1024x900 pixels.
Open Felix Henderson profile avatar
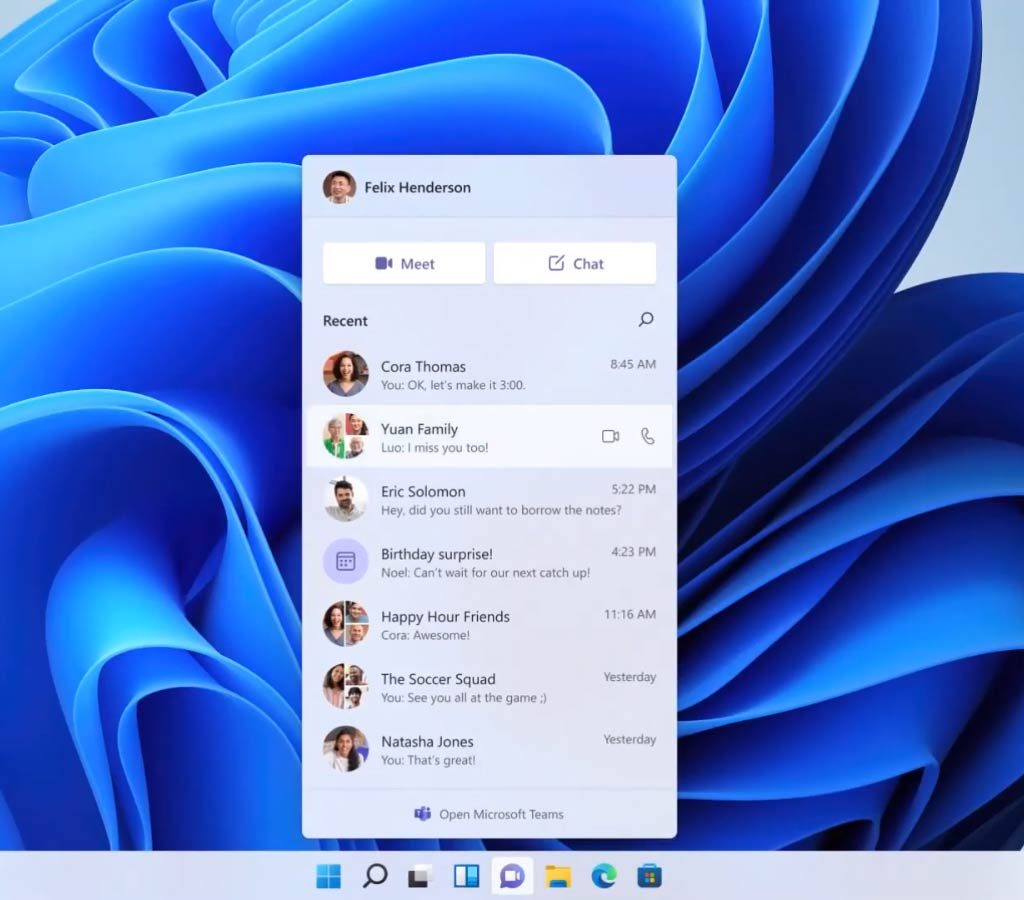339,187
